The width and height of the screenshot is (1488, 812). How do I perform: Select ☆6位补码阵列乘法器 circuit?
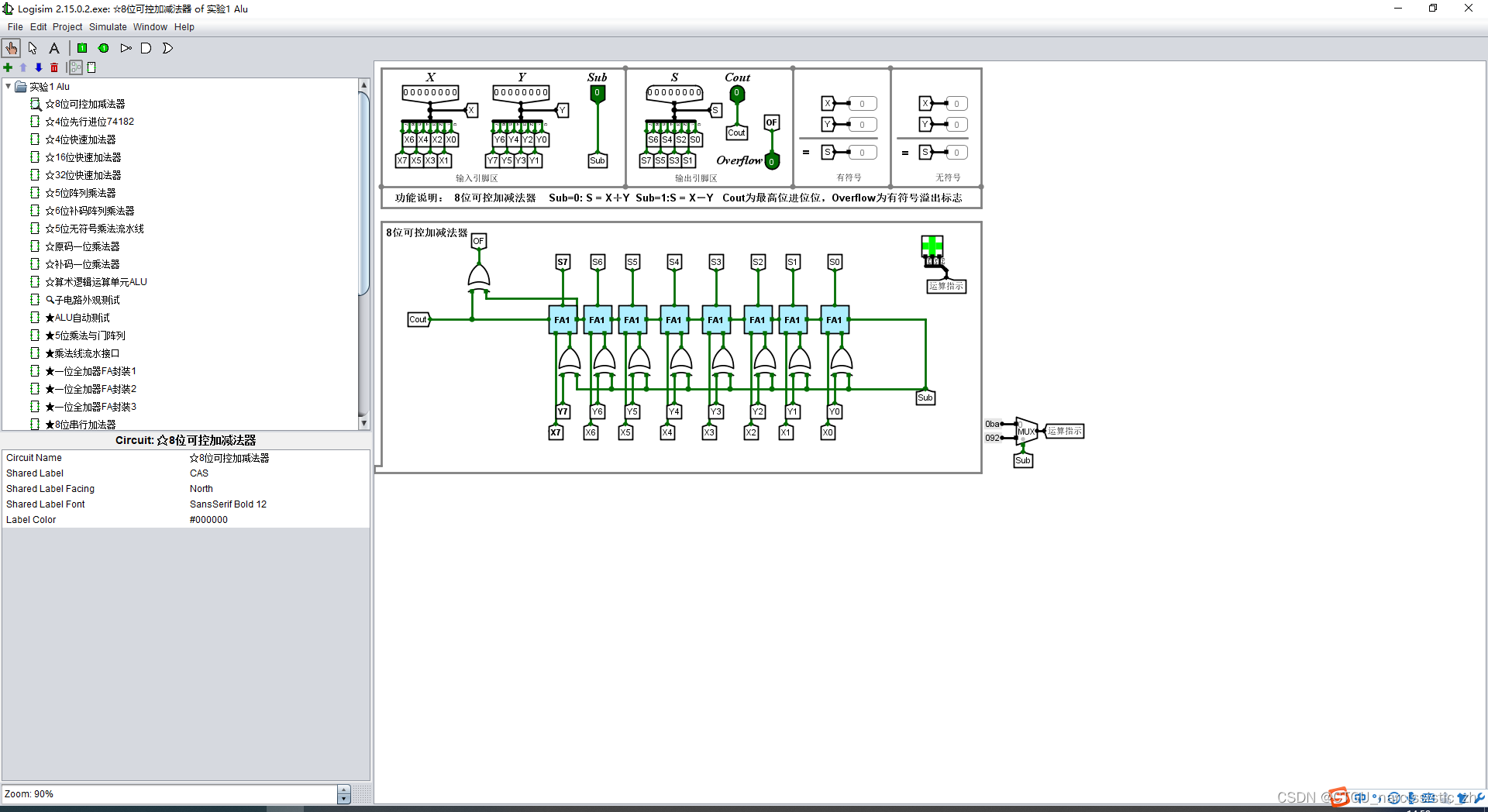(x=89, y=211)
